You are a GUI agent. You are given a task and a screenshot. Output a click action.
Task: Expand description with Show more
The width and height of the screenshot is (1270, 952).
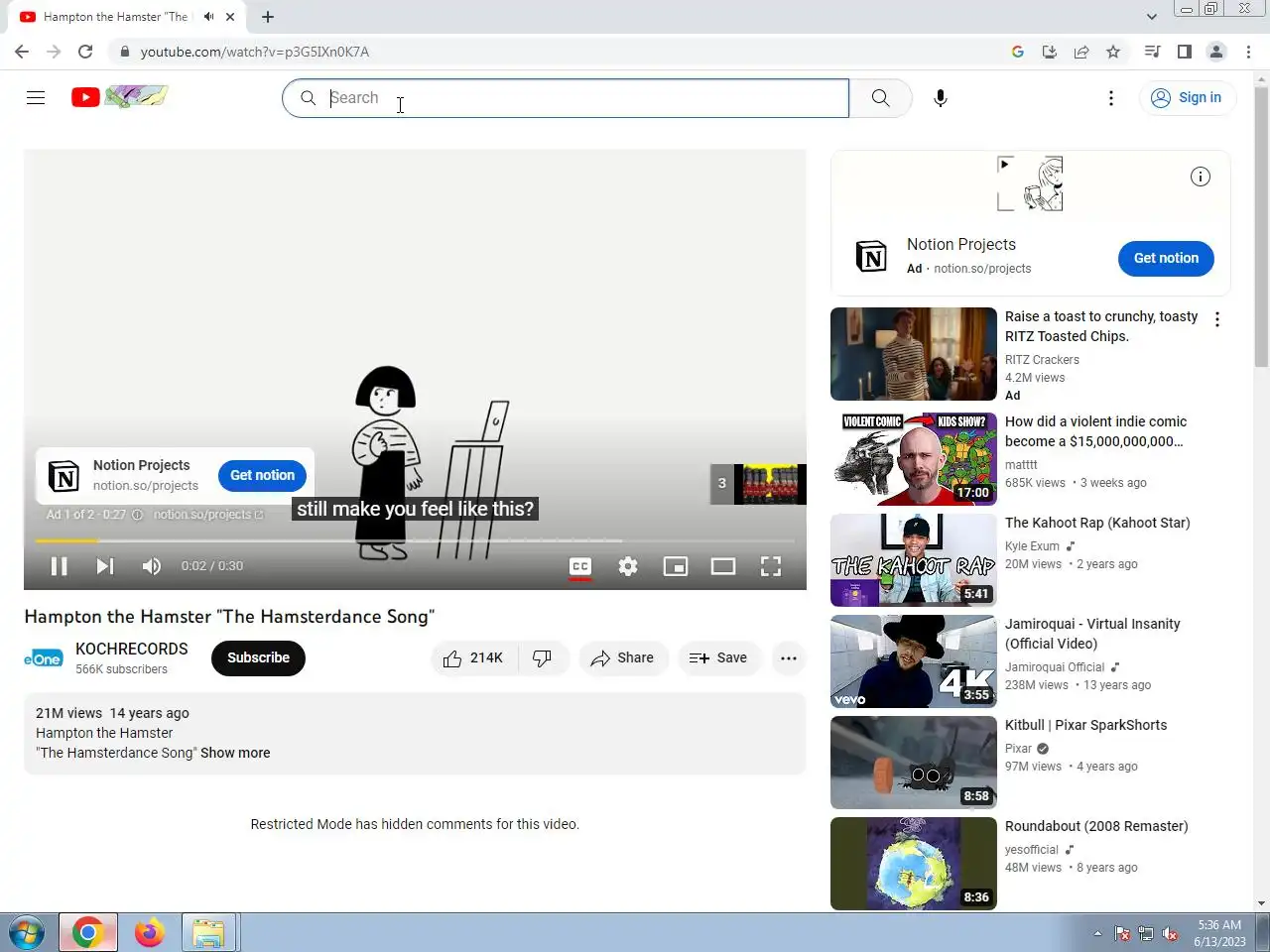coord(235,753)
